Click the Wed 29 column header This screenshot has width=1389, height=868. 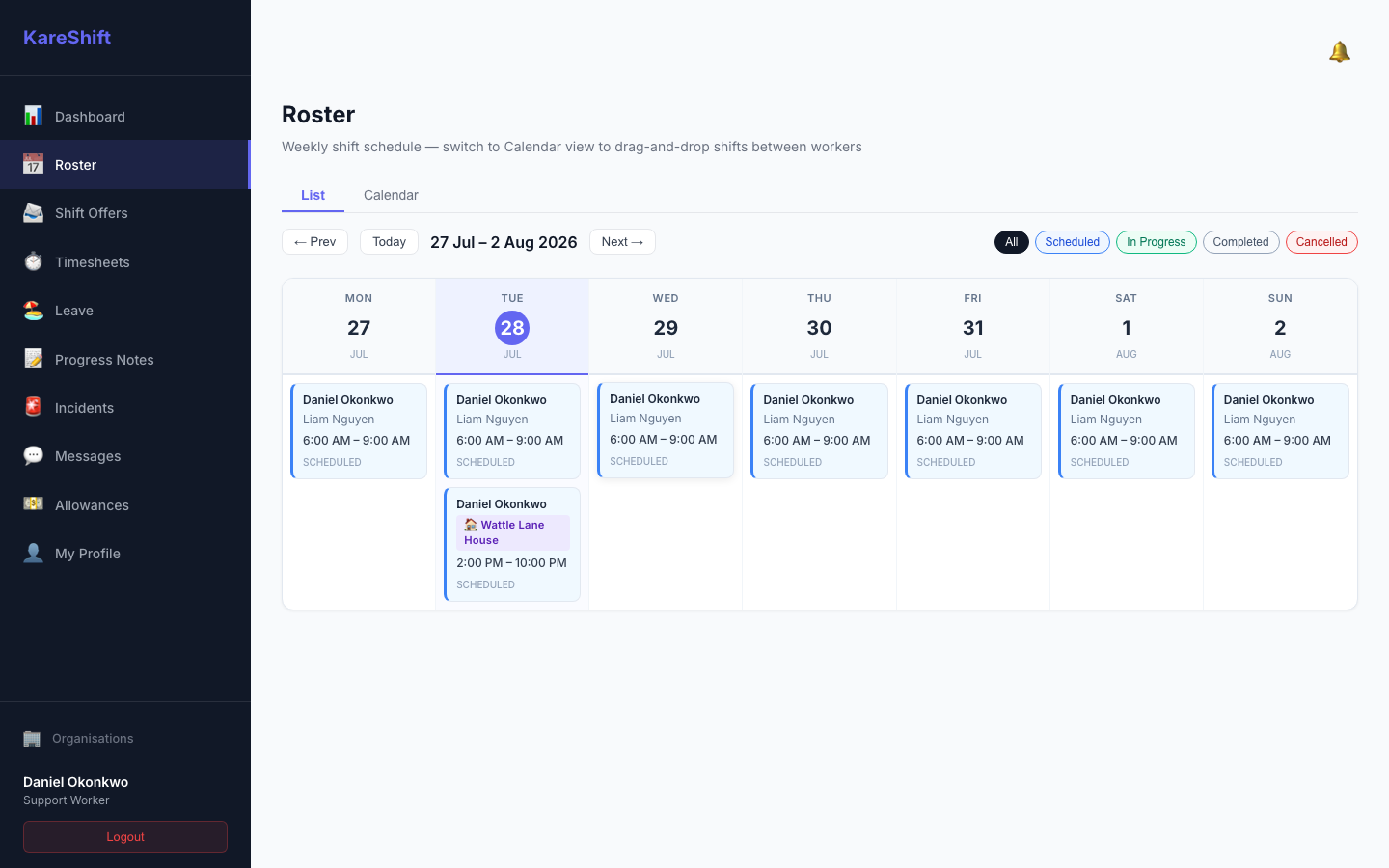click(x=666, y=327)
